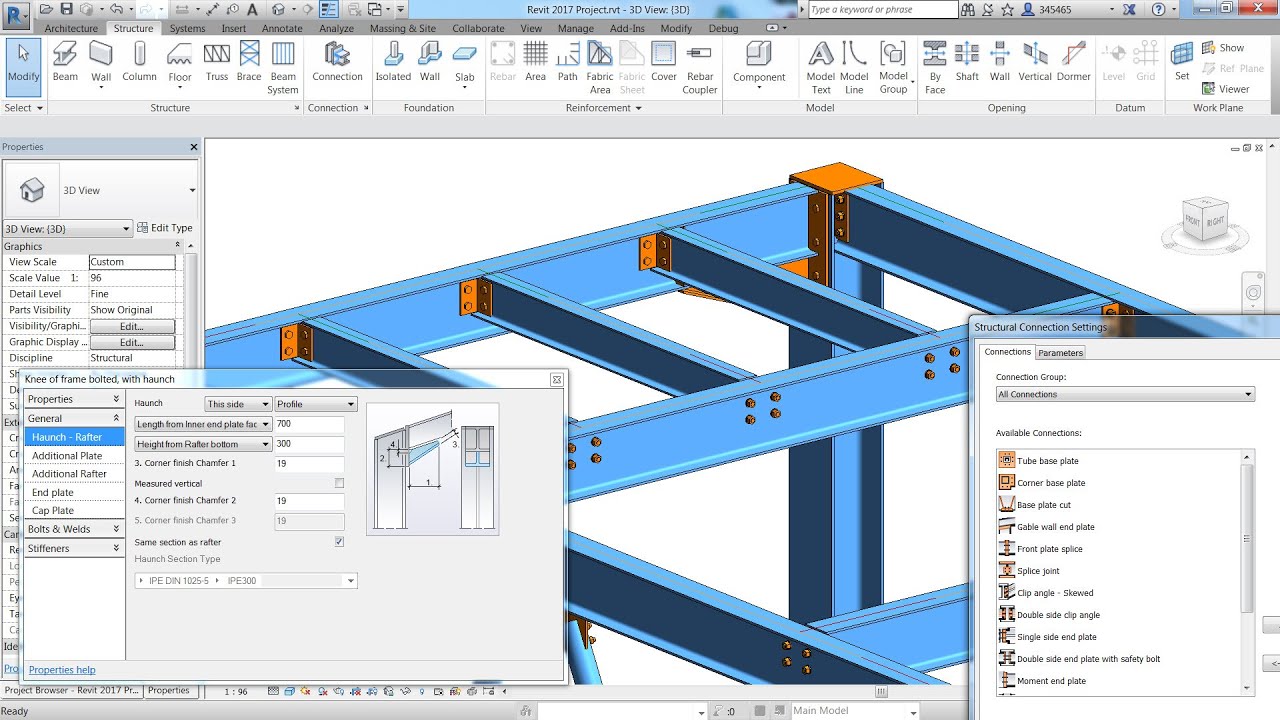Open the Properties help link
This screenshot has height=720, width=1280.
tap(62, 670)
